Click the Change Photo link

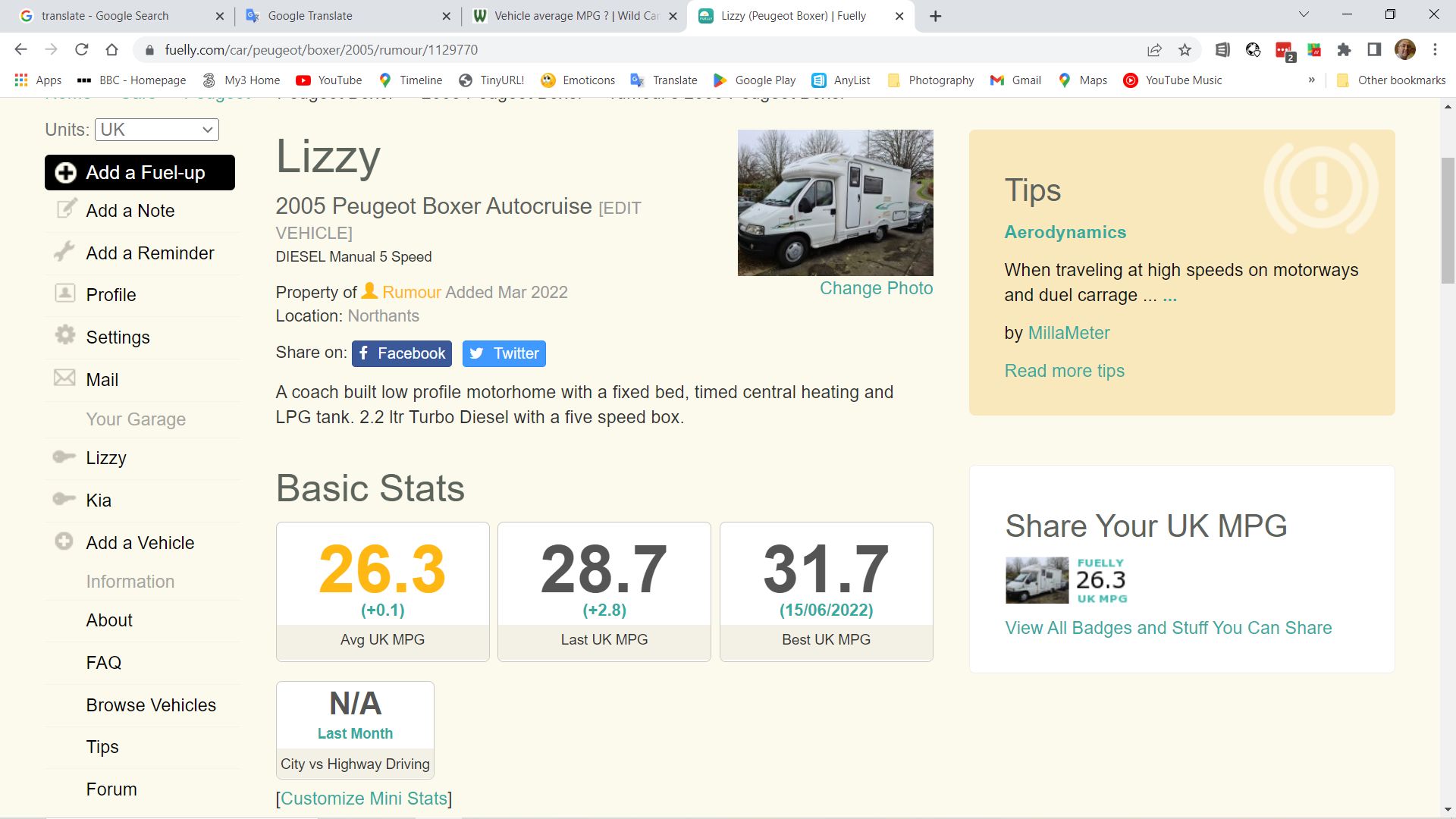pos(876,288)
